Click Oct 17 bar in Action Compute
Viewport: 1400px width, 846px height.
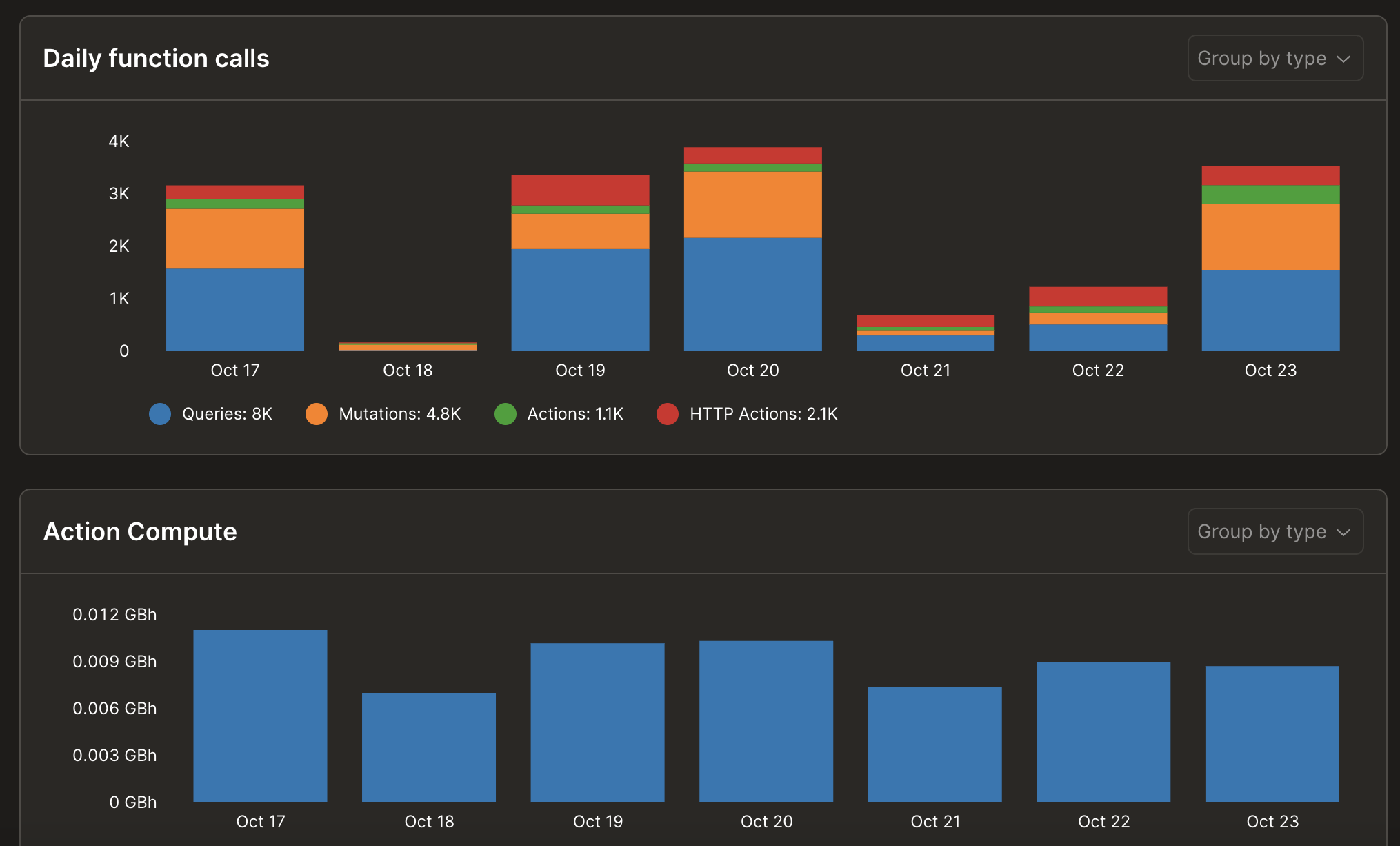pos(260,716)
